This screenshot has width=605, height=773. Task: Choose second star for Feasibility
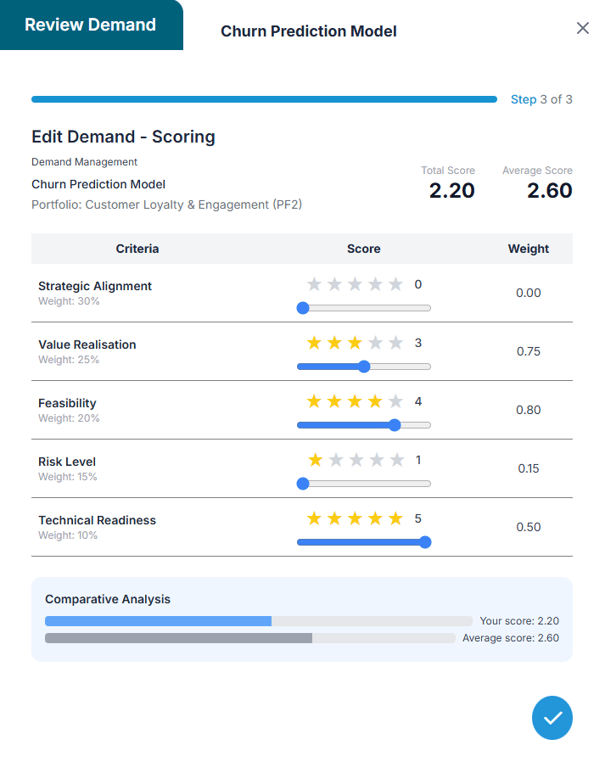(335, 402)
